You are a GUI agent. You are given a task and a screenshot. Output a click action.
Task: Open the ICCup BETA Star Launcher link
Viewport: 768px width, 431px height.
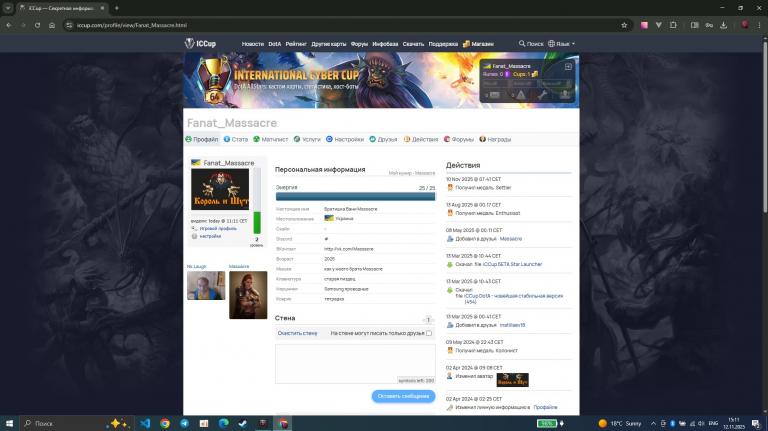(x=512, y=264)
